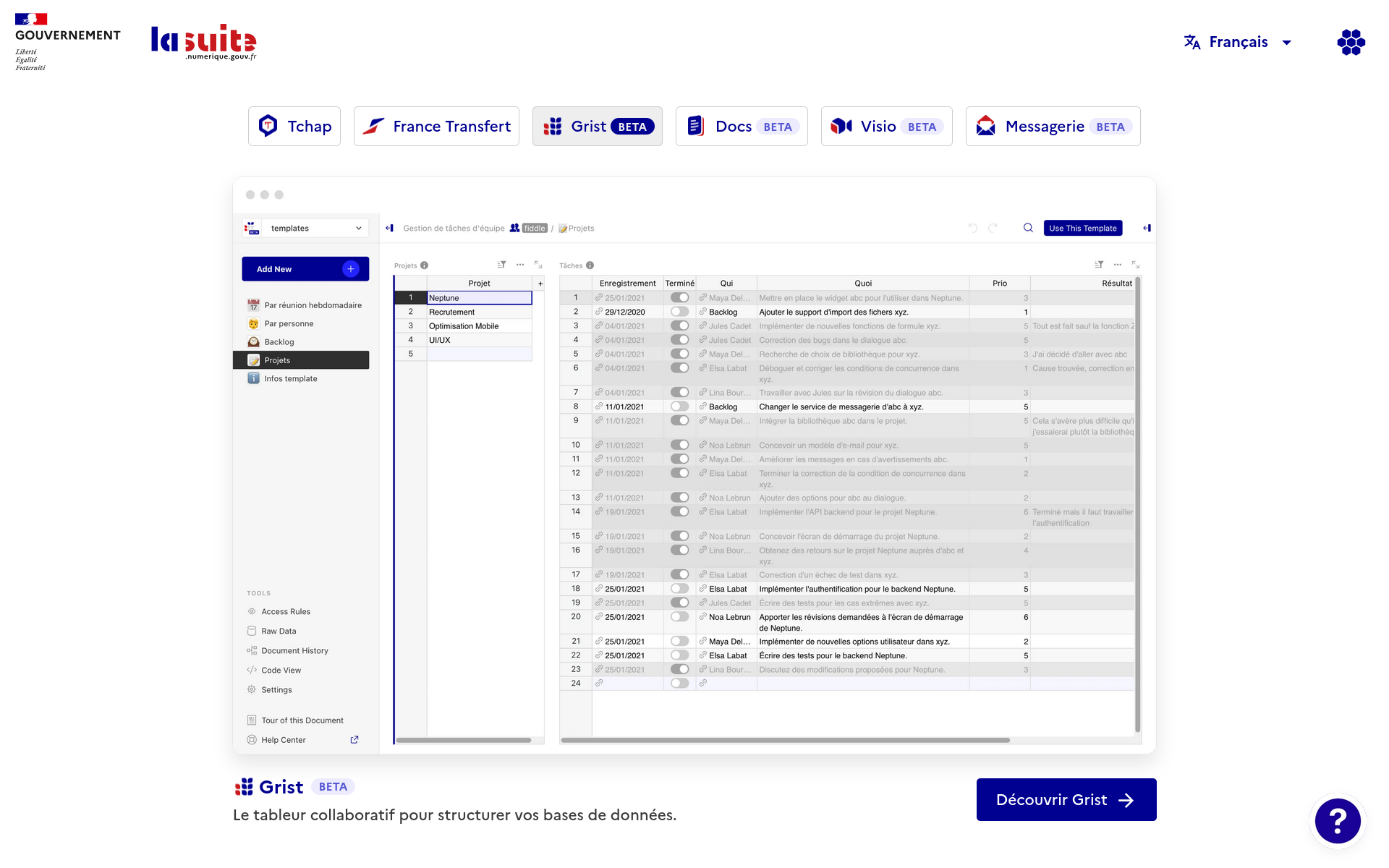The width and height of the screenshot is (1389, 868).
Task: Click info icon beside Tâches title
Action: pyautogui.click(x=590, y=265)
